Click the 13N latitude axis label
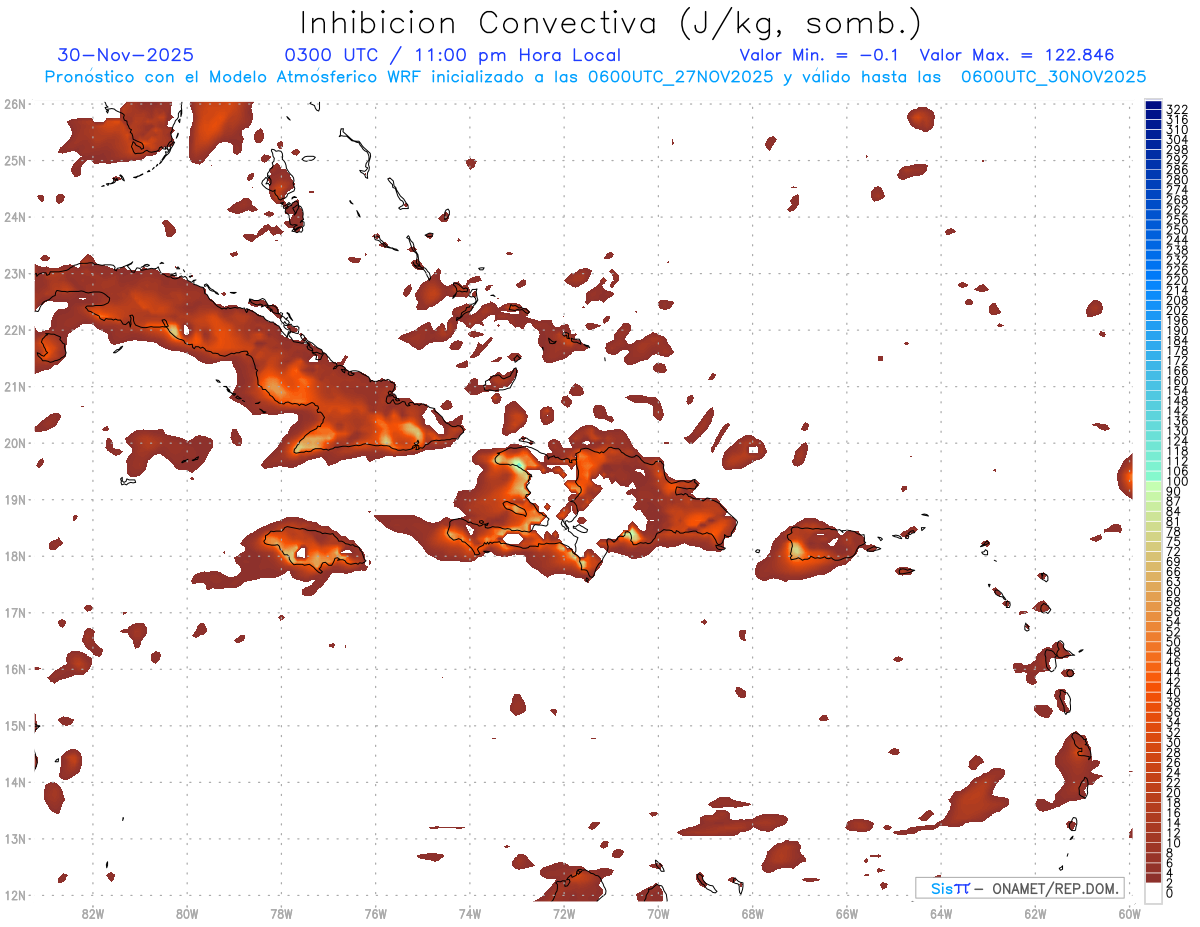 pos(15,838)
